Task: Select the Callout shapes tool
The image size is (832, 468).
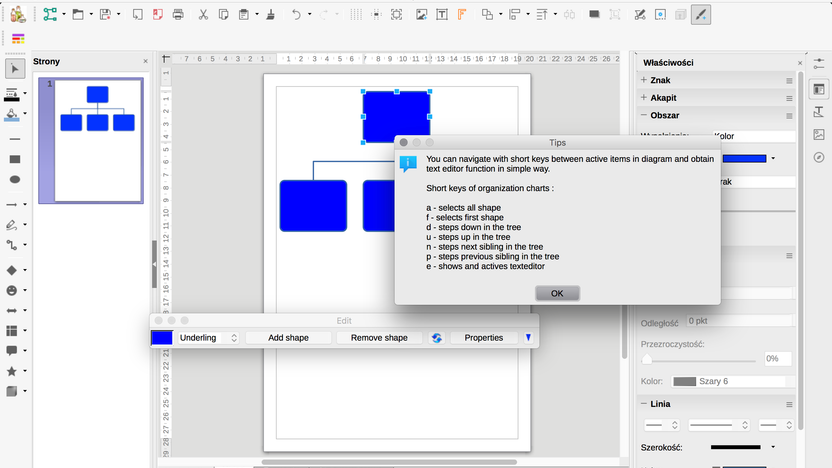Action: (x=12, y=351)
